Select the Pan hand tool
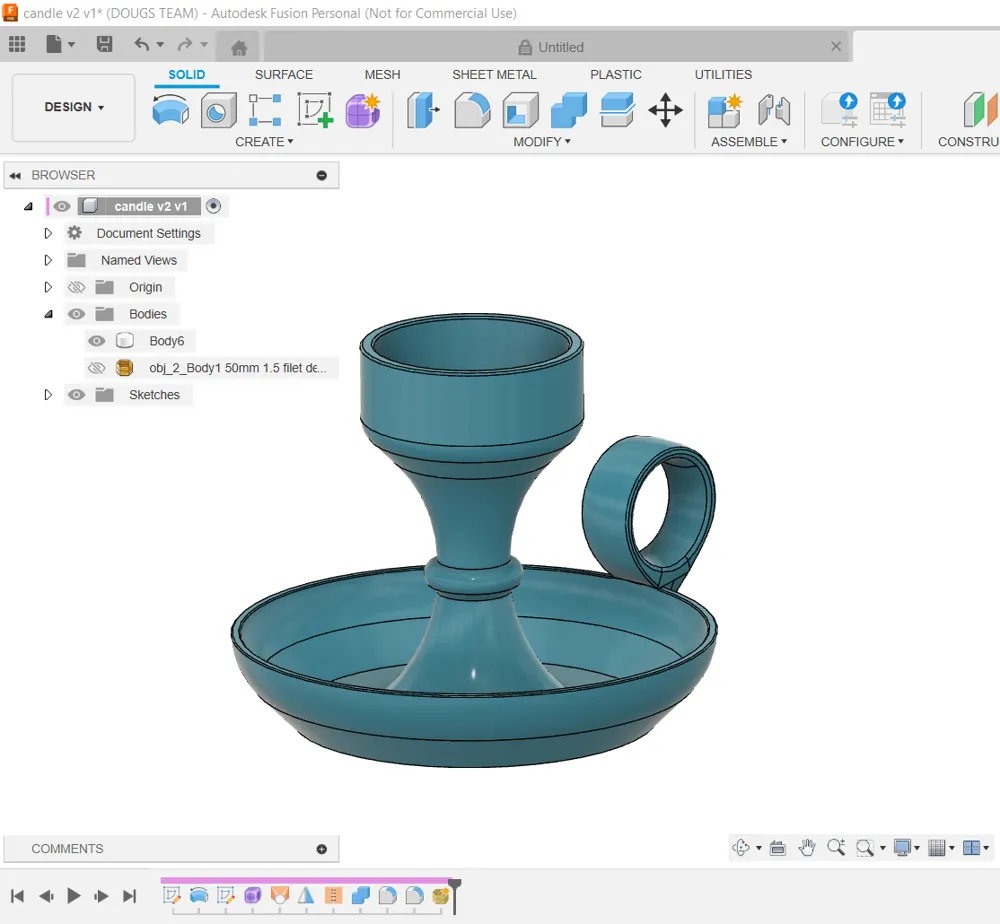The image size is (1000, 924). coord(807,847)
